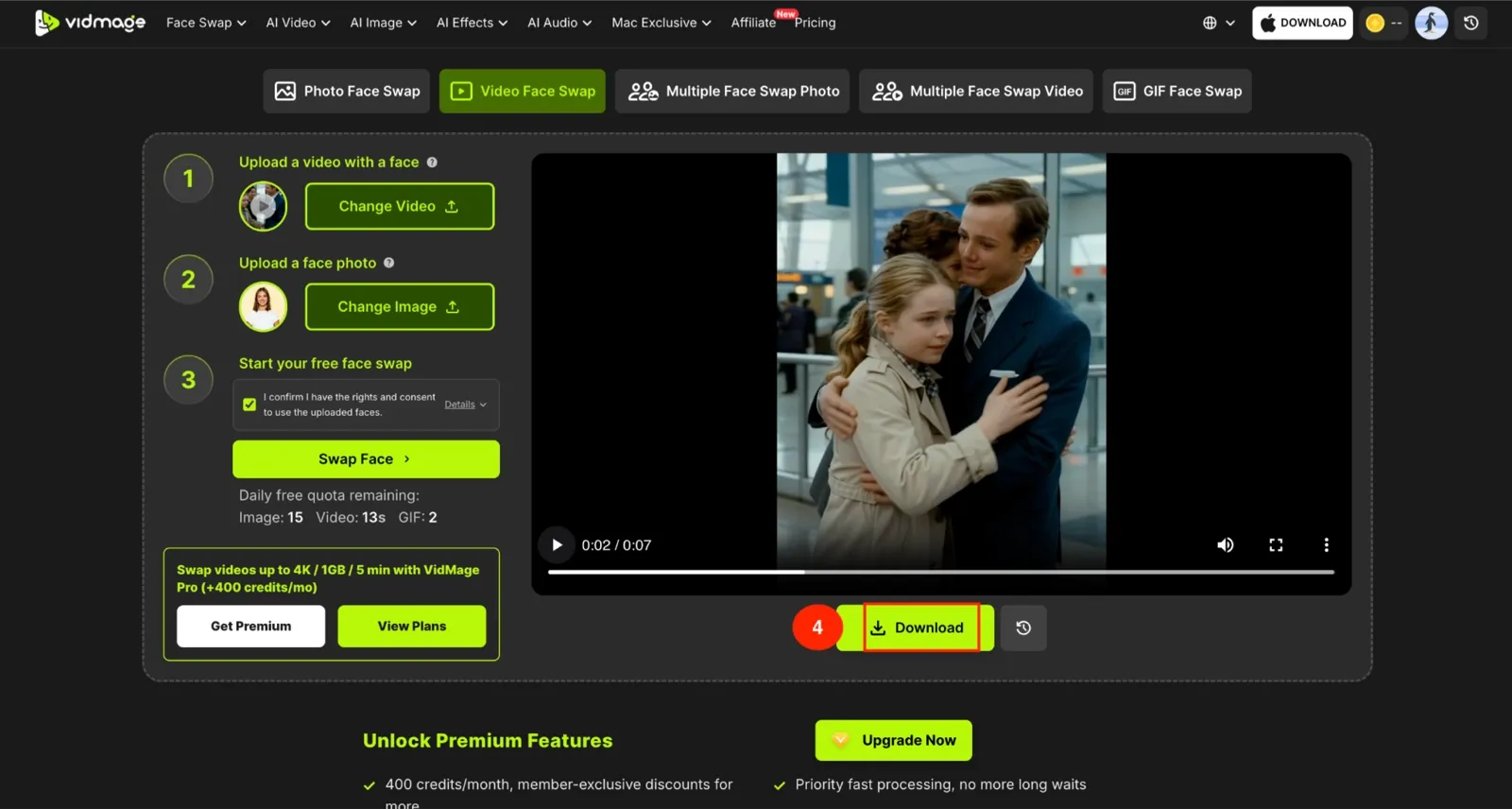Switch to Multiple Face Swap Video tab
Image resolution: width=1512 pixels, height=809 pixels.
point(976,91)
